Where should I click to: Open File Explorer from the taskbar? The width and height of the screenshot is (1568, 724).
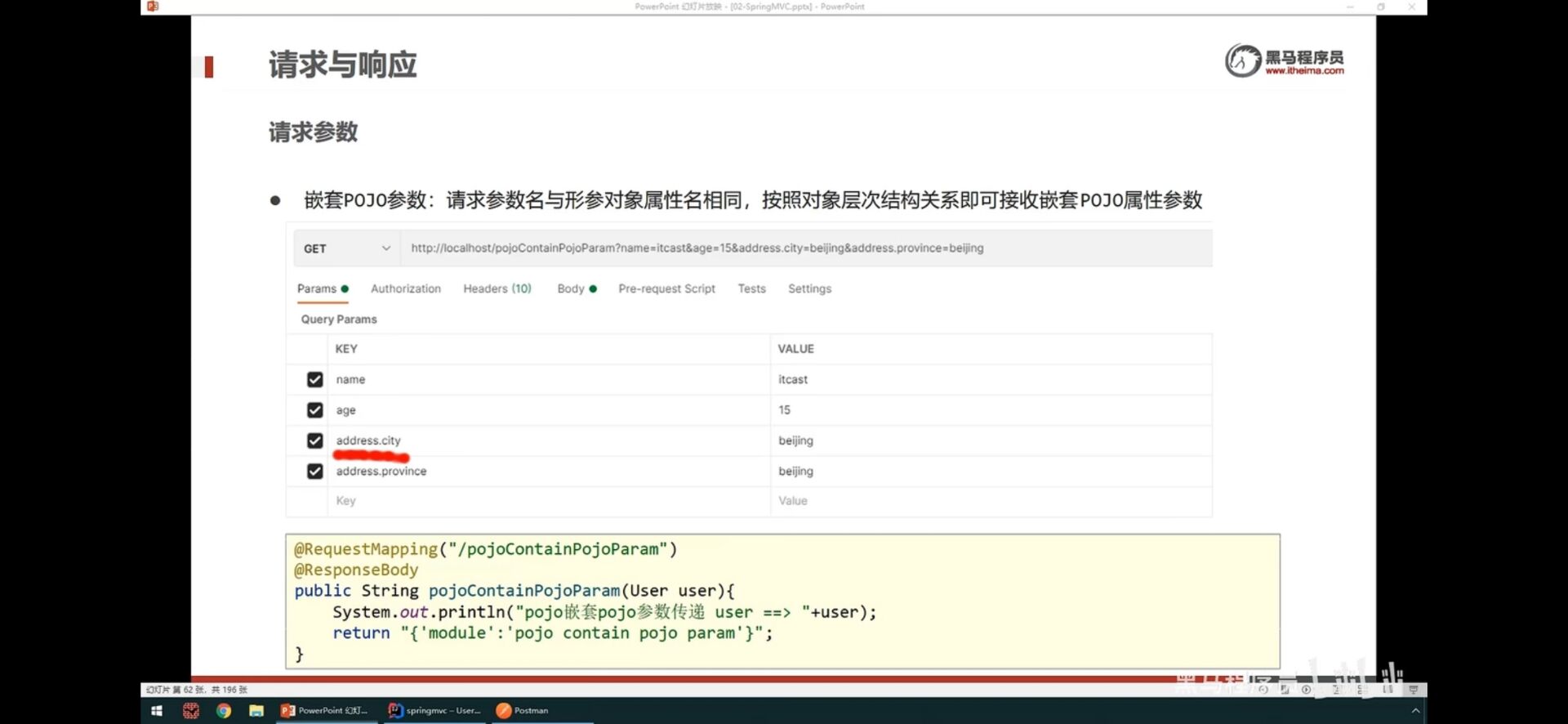[x=256, y=711]
